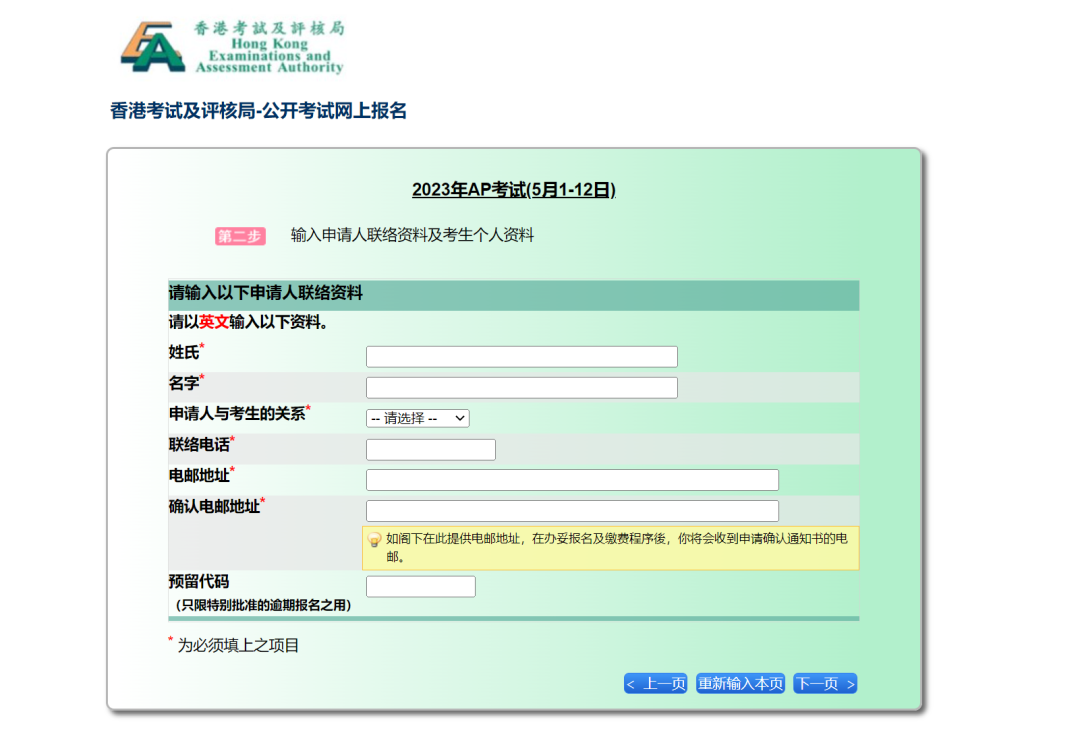Click the 请以英文输入以下资料 instruction
This screenshot has width=1080, height=747.
pyautogui.click(x=248, y=322)
